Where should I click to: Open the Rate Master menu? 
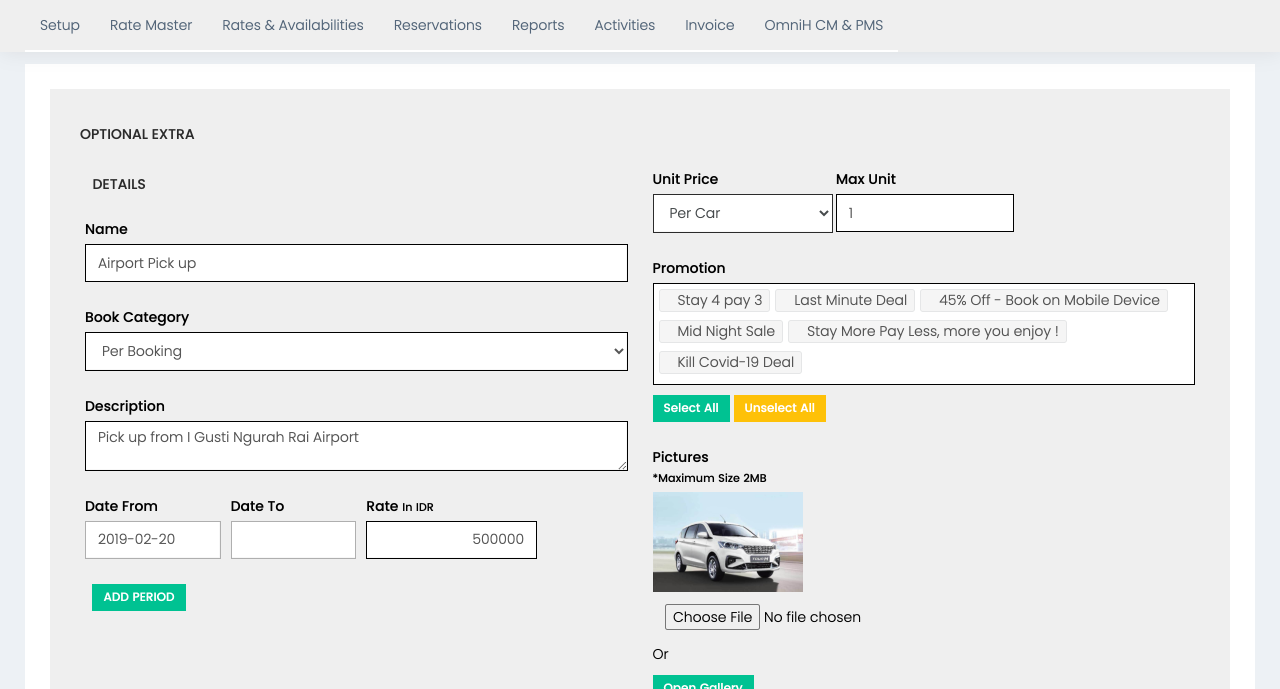click(x=151, y=25)
